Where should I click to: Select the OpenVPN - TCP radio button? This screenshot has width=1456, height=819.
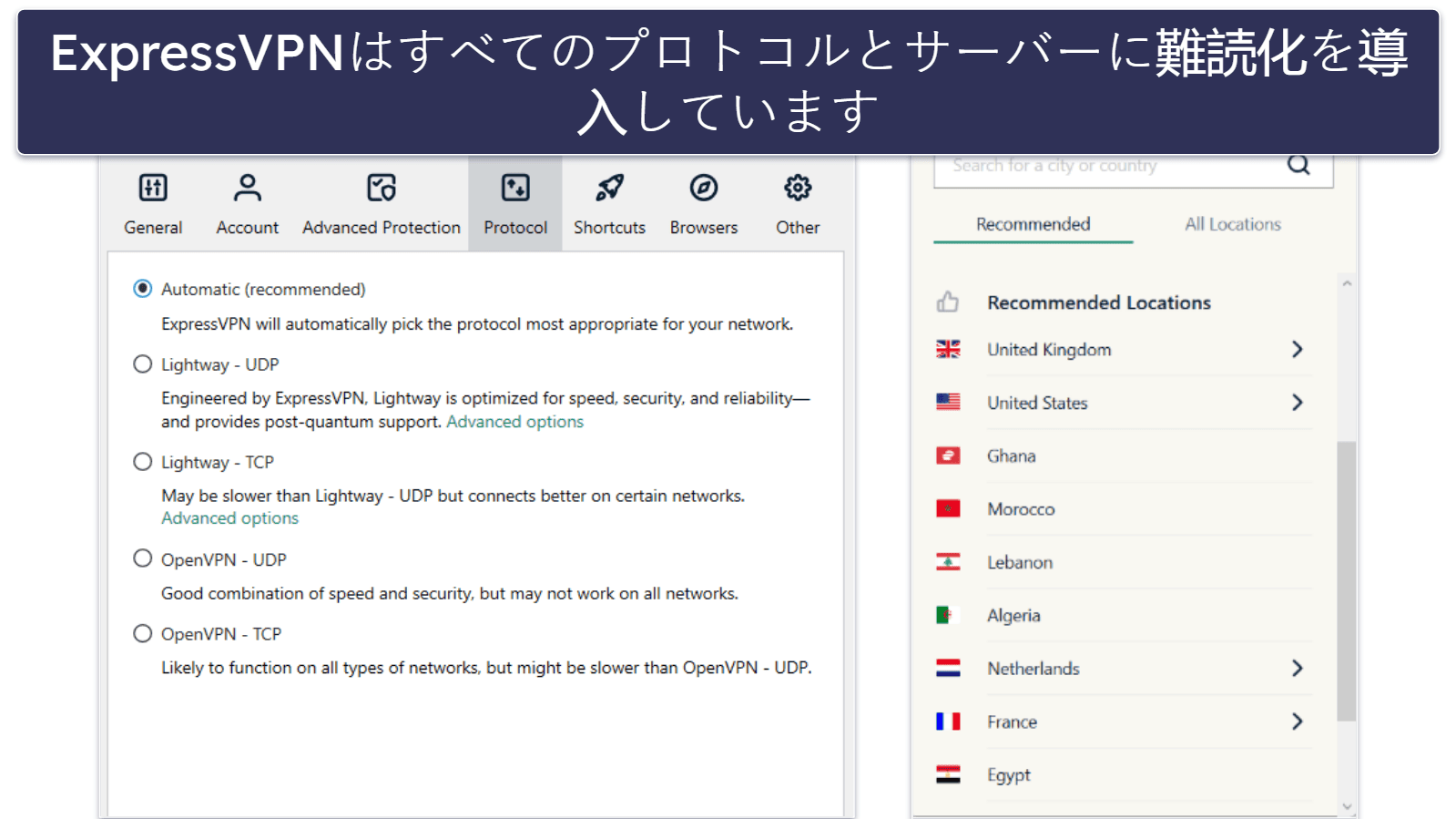coord(142,633)
